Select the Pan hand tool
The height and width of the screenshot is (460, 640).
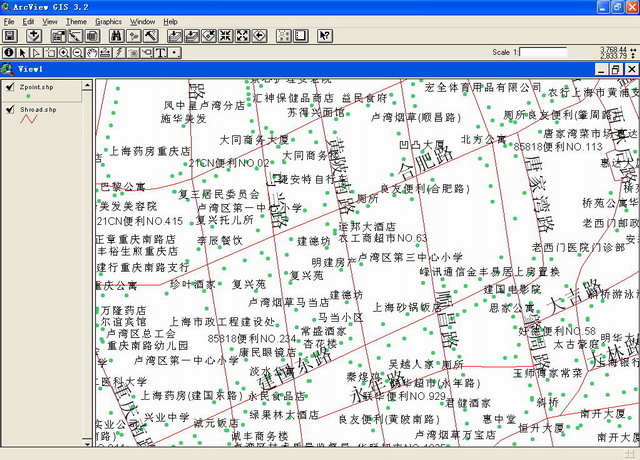(92, 53)
